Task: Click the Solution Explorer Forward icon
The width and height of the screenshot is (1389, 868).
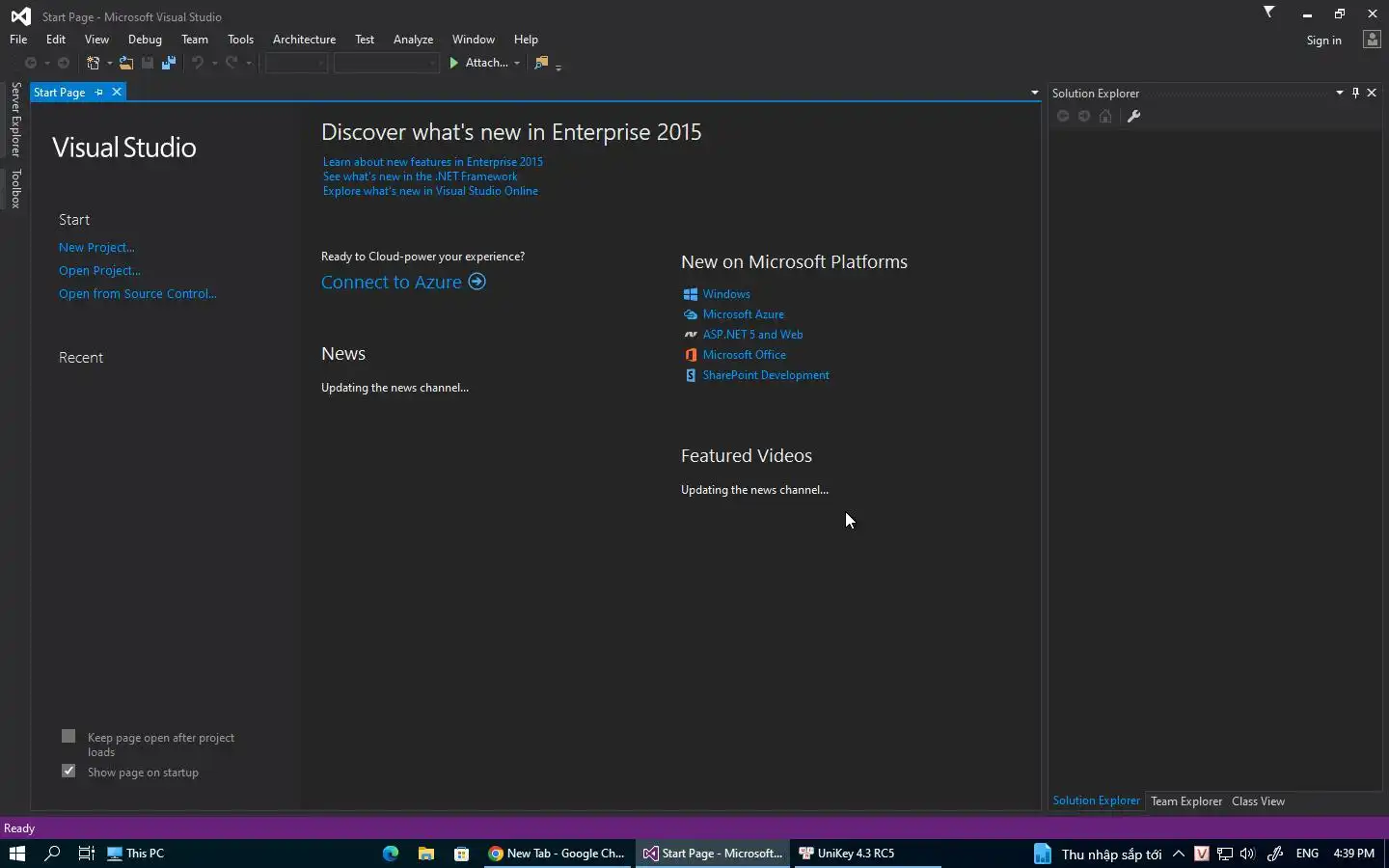Action: tap(1084, 116)
